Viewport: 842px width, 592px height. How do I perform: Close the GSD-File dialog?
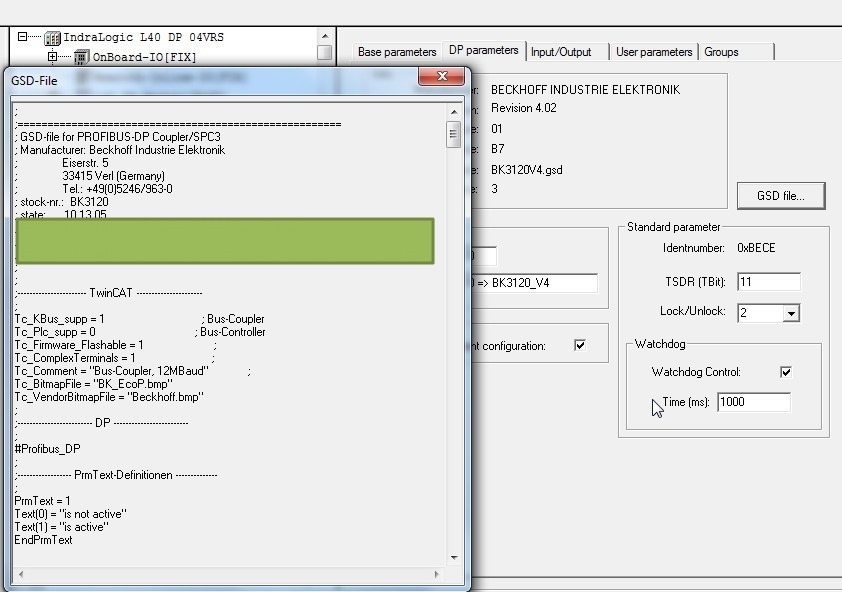tap(441, 76)
